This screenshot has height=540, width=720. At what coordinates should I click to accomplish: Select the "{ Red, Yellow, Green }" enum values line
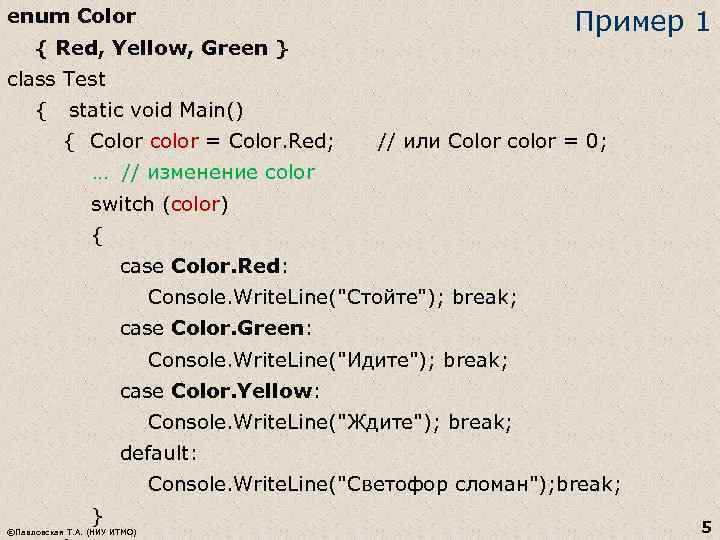(162, 48)
